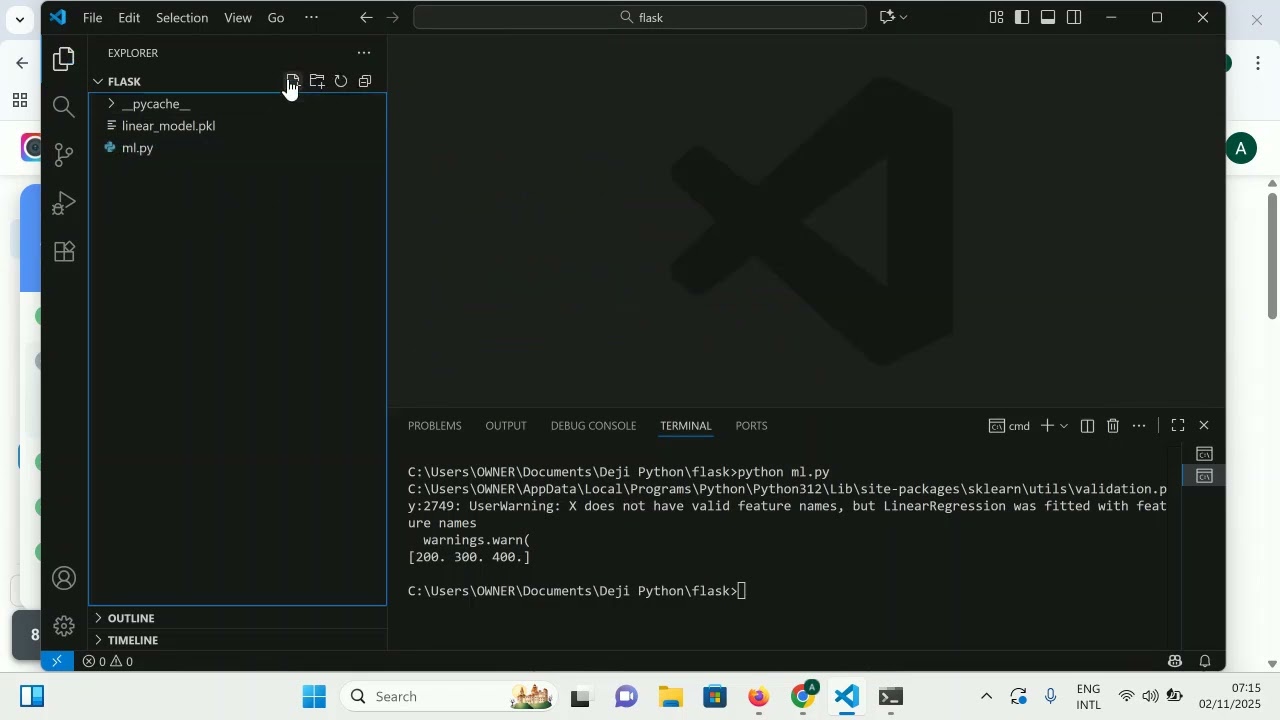Show hidden system tray icons
This screenshot has height=720, width=1280.
tap(986, 696)
